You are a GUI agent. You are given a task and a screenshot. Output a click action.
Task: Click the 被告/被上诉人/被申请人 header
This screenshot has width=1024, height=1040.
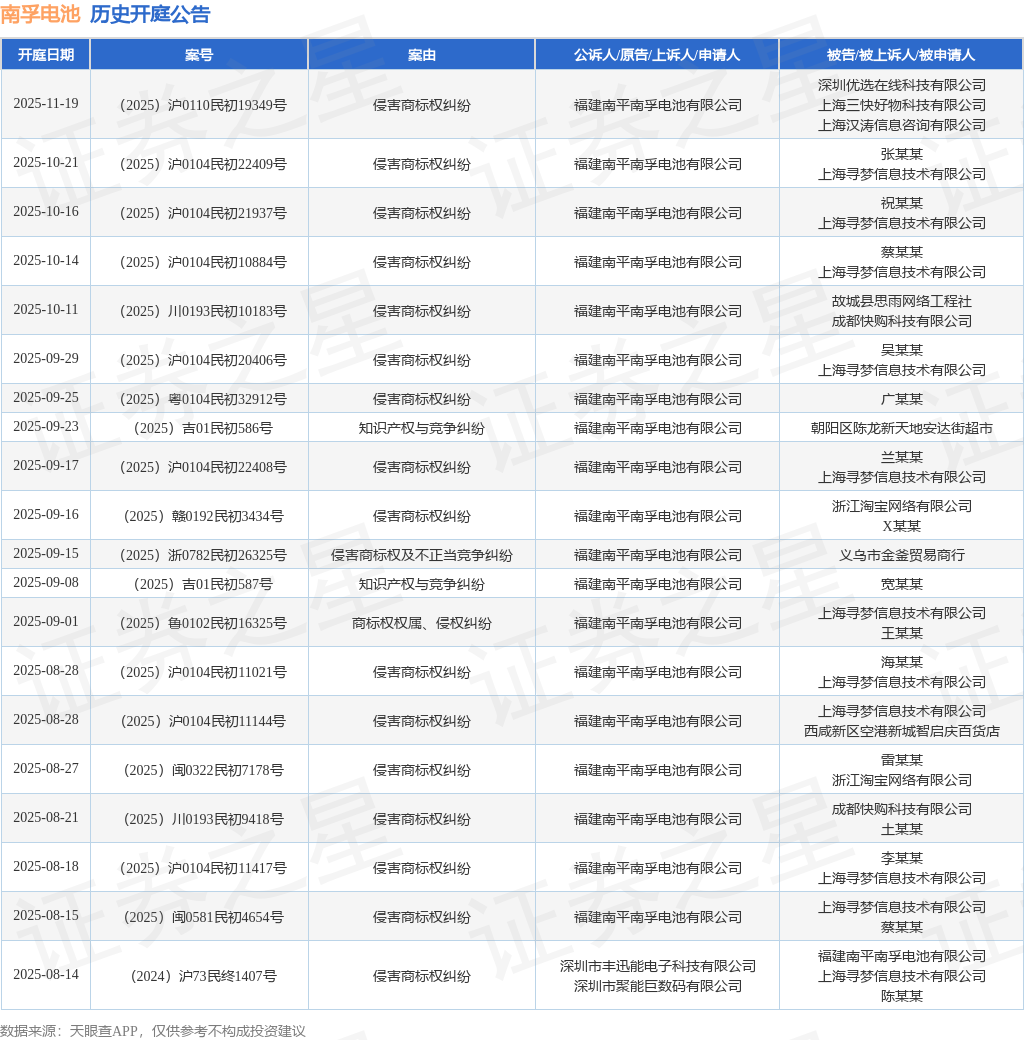[901, 55]
